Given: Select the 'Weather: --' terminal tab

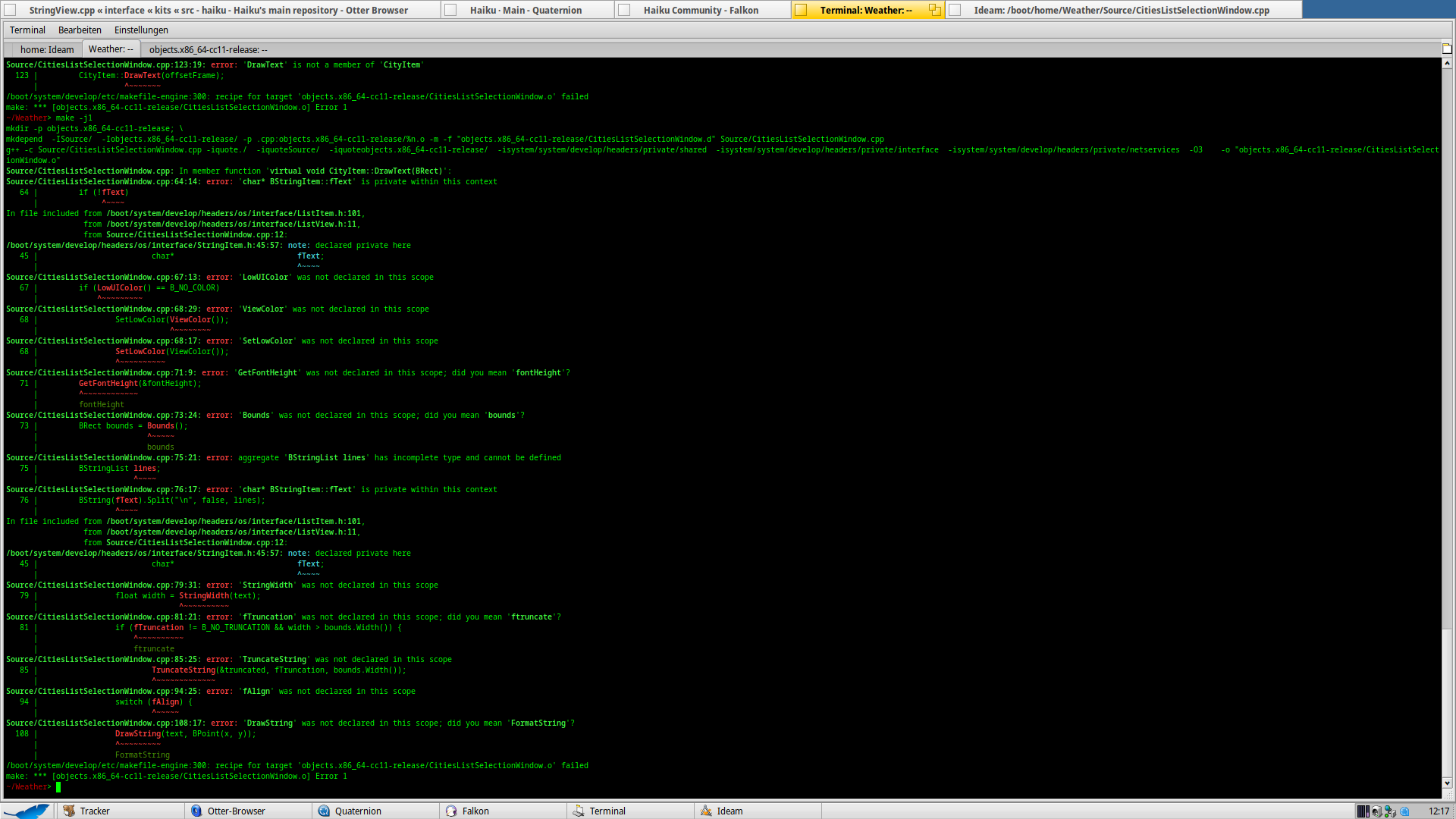Looking at the screenshot, I should (111, 49).
